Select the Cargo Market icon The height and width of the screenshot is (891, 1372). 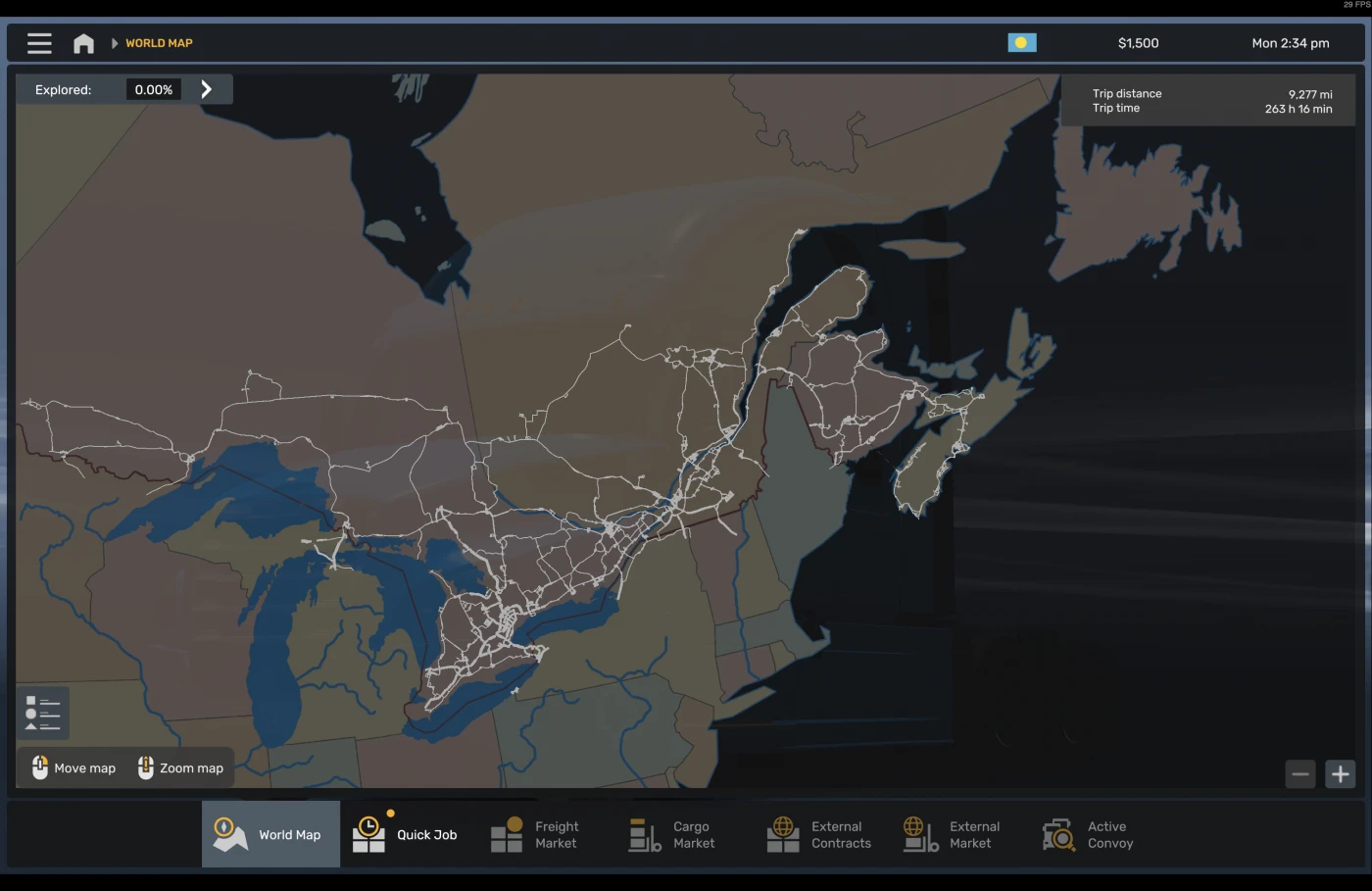[644, 833]
